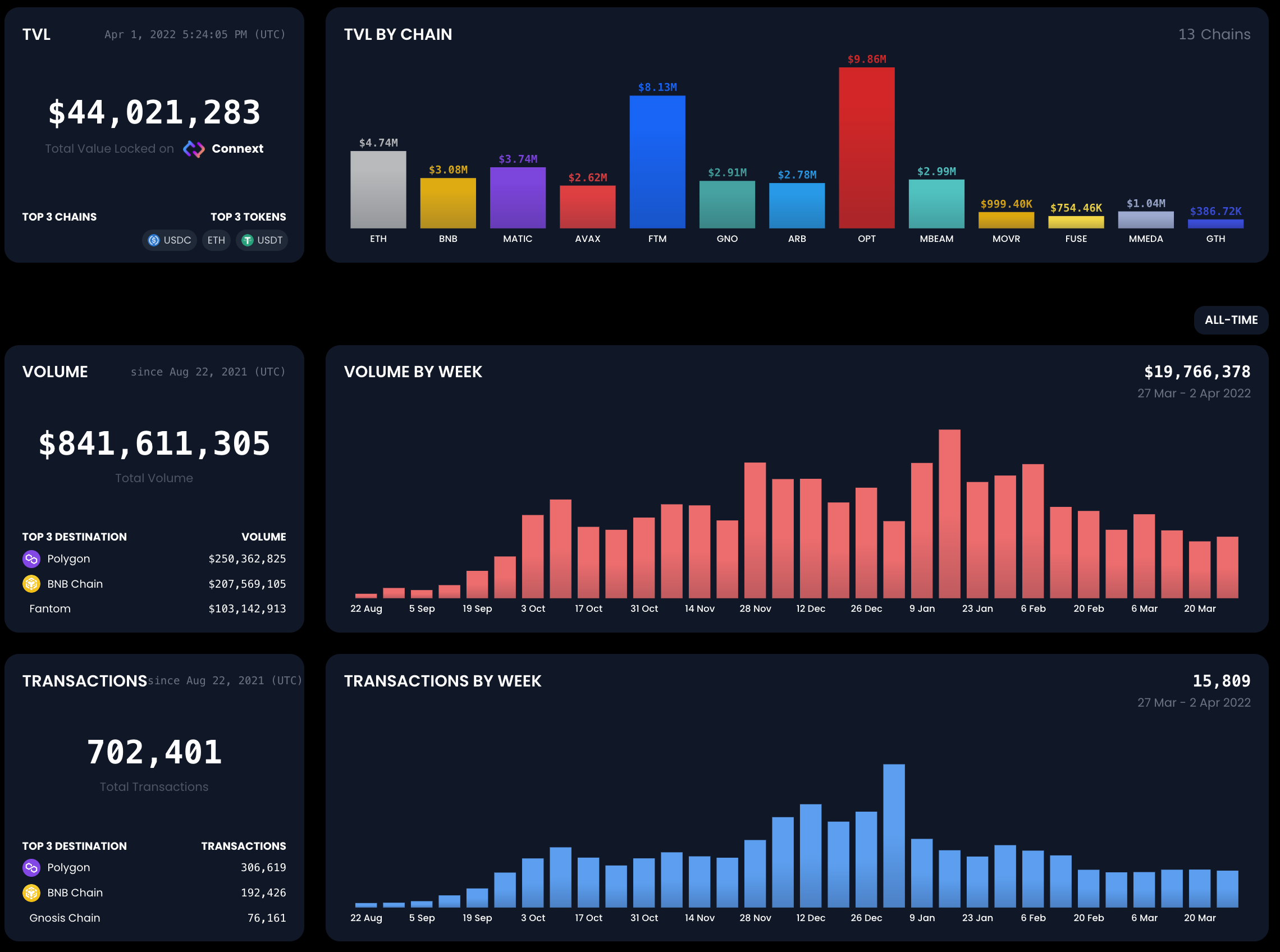Click the MATIC purple bar
This screenshot has height=952, width=1280.
pos(518,198)
